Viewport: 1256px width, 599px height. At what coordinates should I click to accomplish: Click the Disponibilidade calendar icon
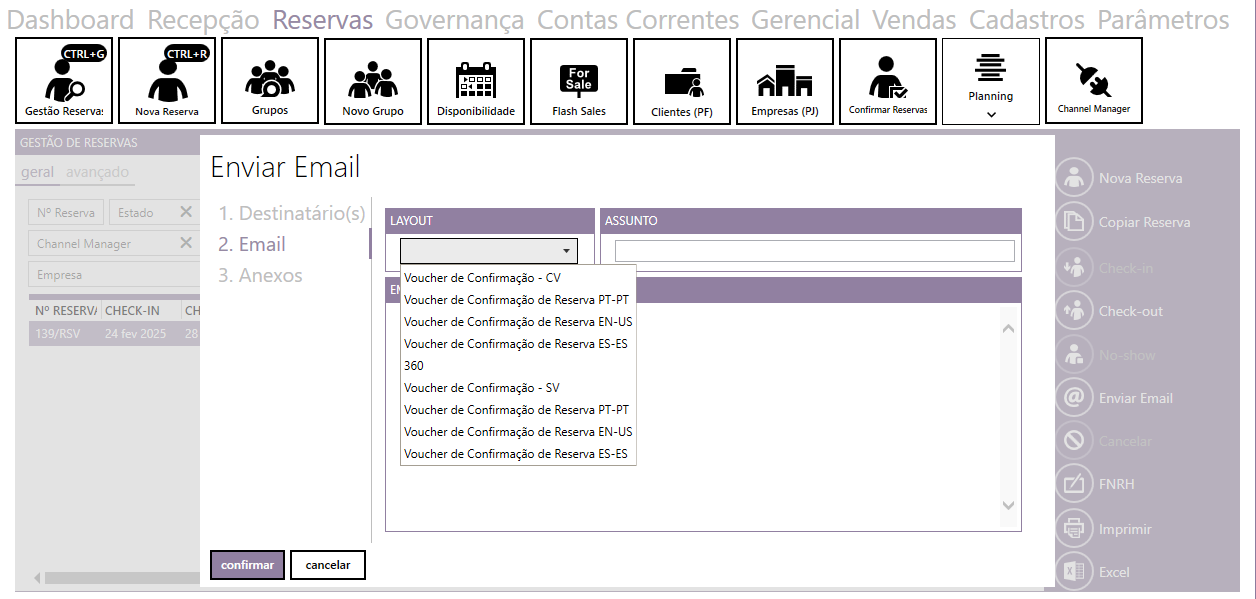coord(475,81)
